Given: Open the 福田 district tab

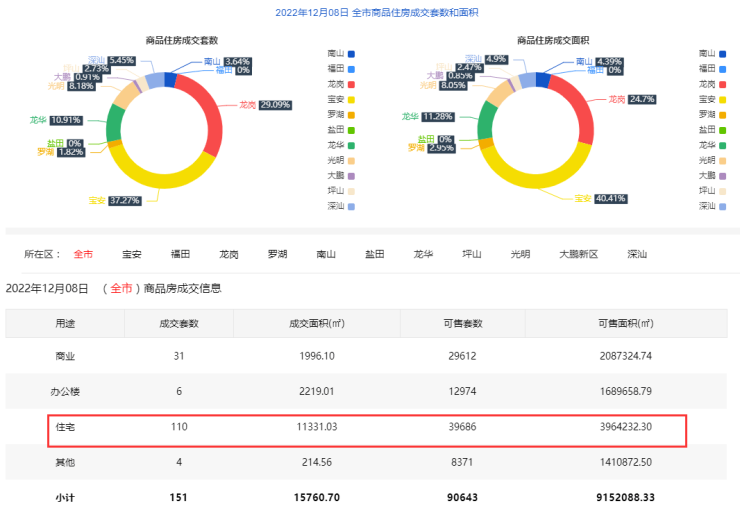Looking at the screenshot, I should [x=181, y=254].
